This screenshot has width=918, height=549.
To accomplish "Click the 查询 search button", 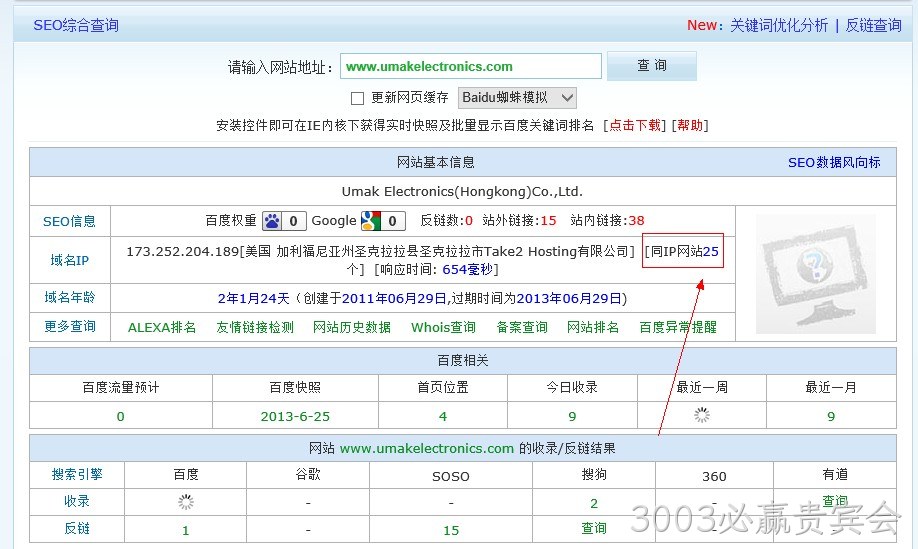I will [652, 66].
